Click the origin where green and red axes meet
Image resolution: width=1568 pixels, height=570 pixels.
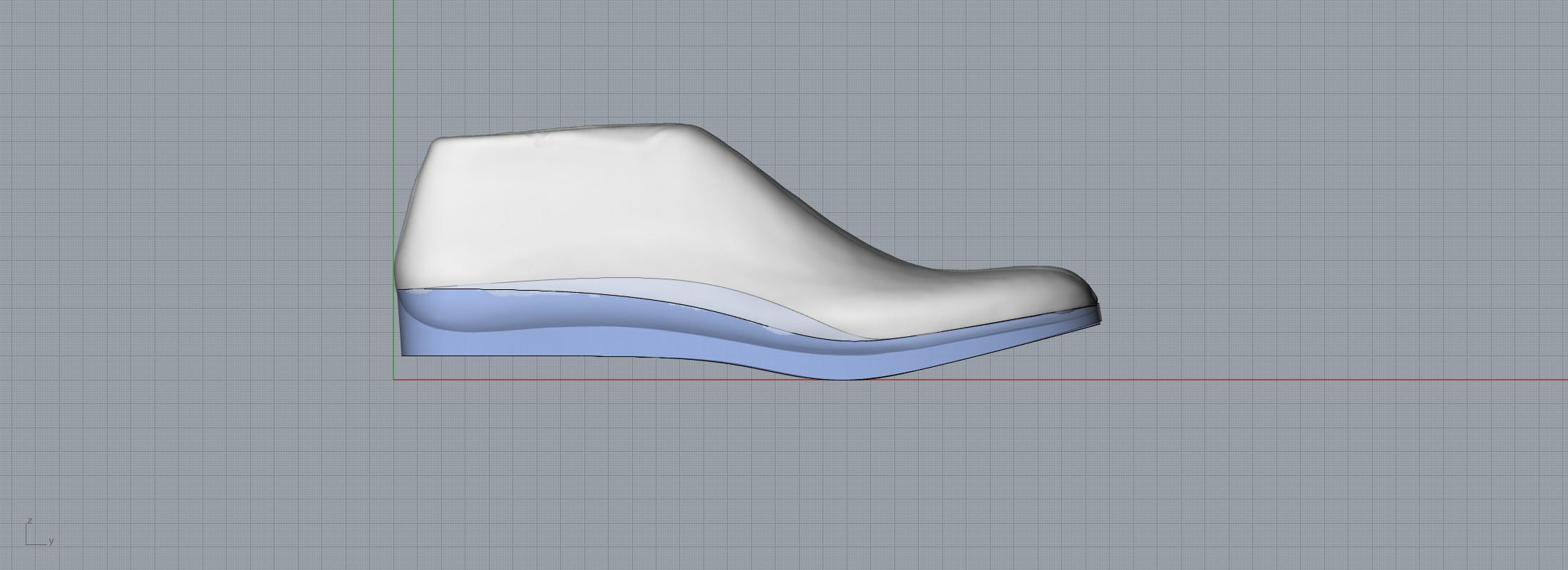point(394,379)
